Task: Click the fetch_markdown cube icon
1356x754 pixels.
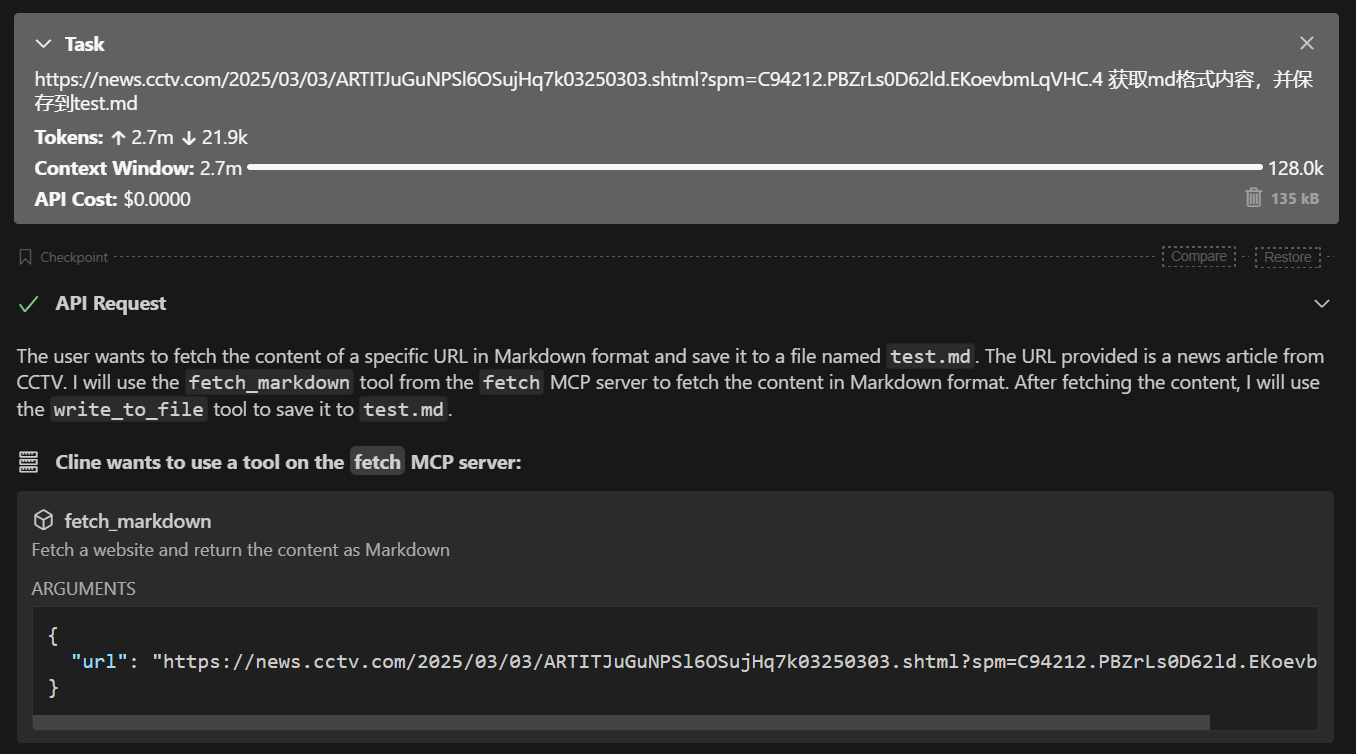Action: coord(43,520)
